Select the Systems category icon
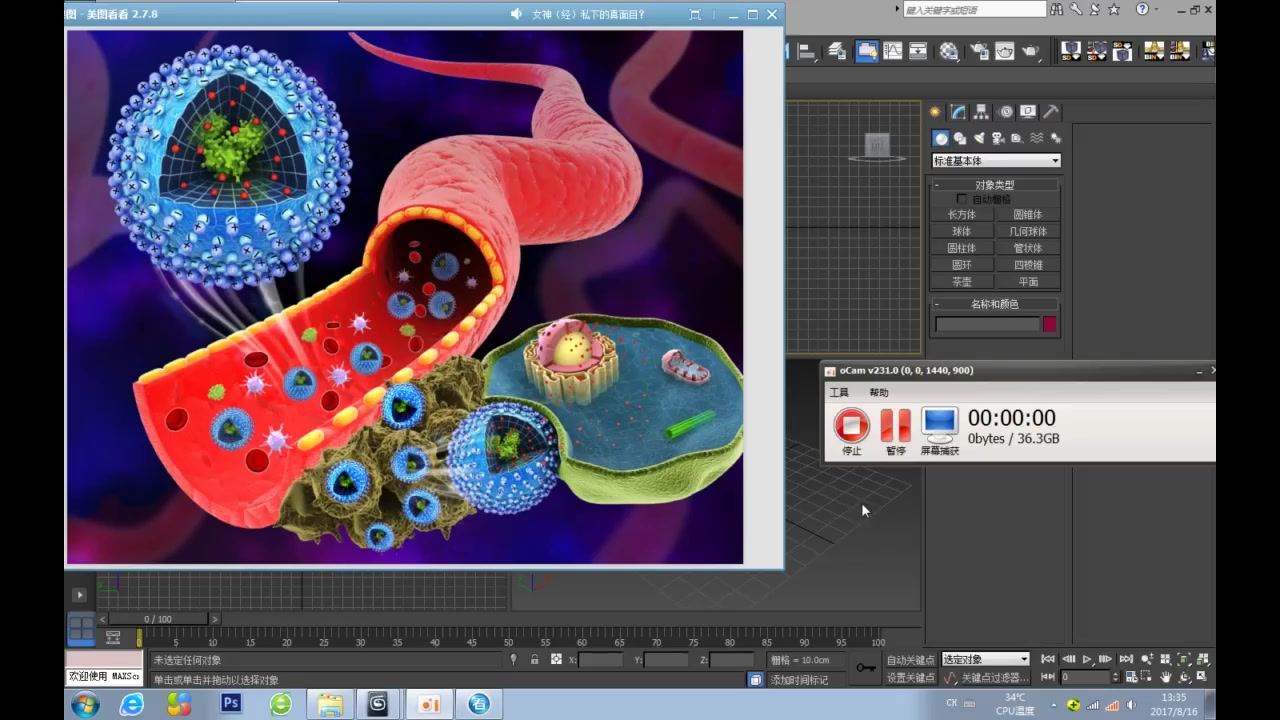 1055,138
